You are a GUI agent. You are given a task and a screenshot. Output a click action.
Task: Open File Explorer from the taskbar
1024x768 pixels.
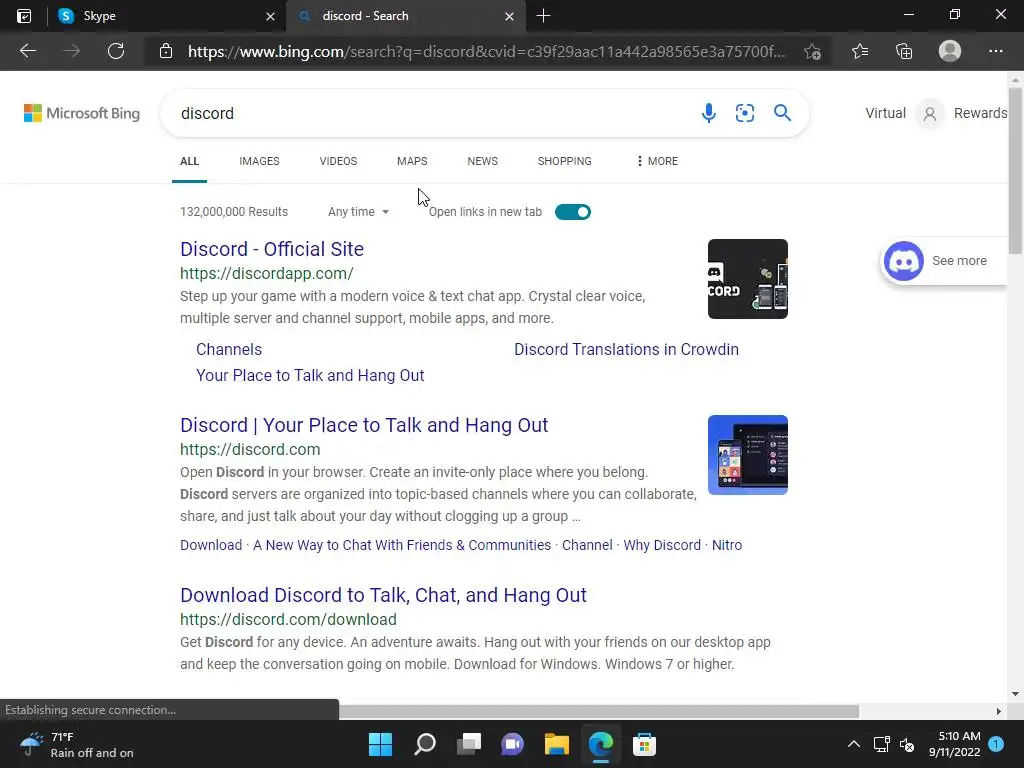(x=556, y=744)
